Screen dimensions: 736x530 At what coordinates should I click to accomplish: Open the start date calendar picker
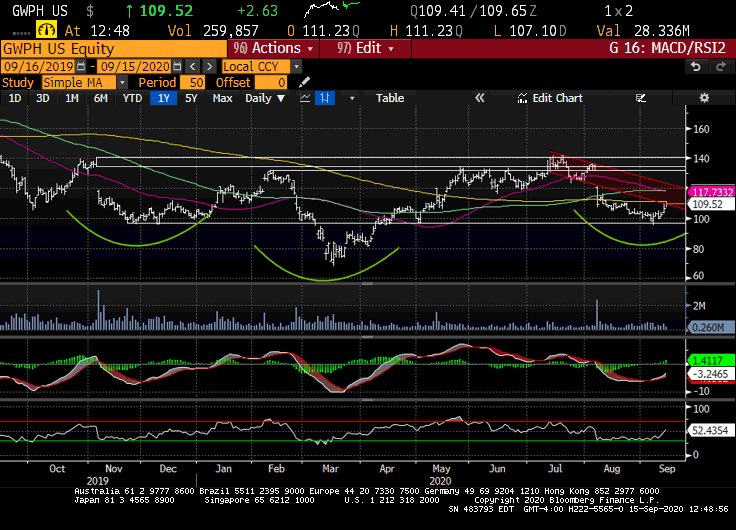(x=81, y=67)
